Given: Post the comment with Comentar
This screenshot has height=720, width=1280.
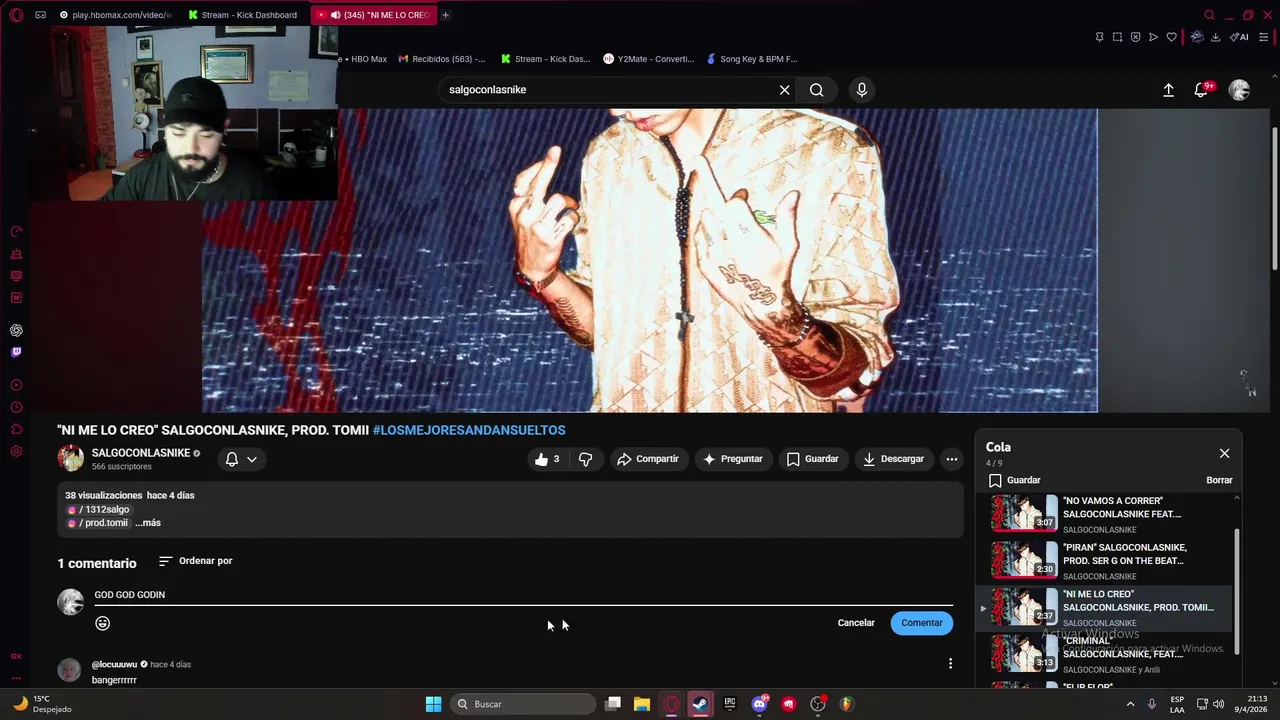Looking at the screenshot, I should click(922, 623).
